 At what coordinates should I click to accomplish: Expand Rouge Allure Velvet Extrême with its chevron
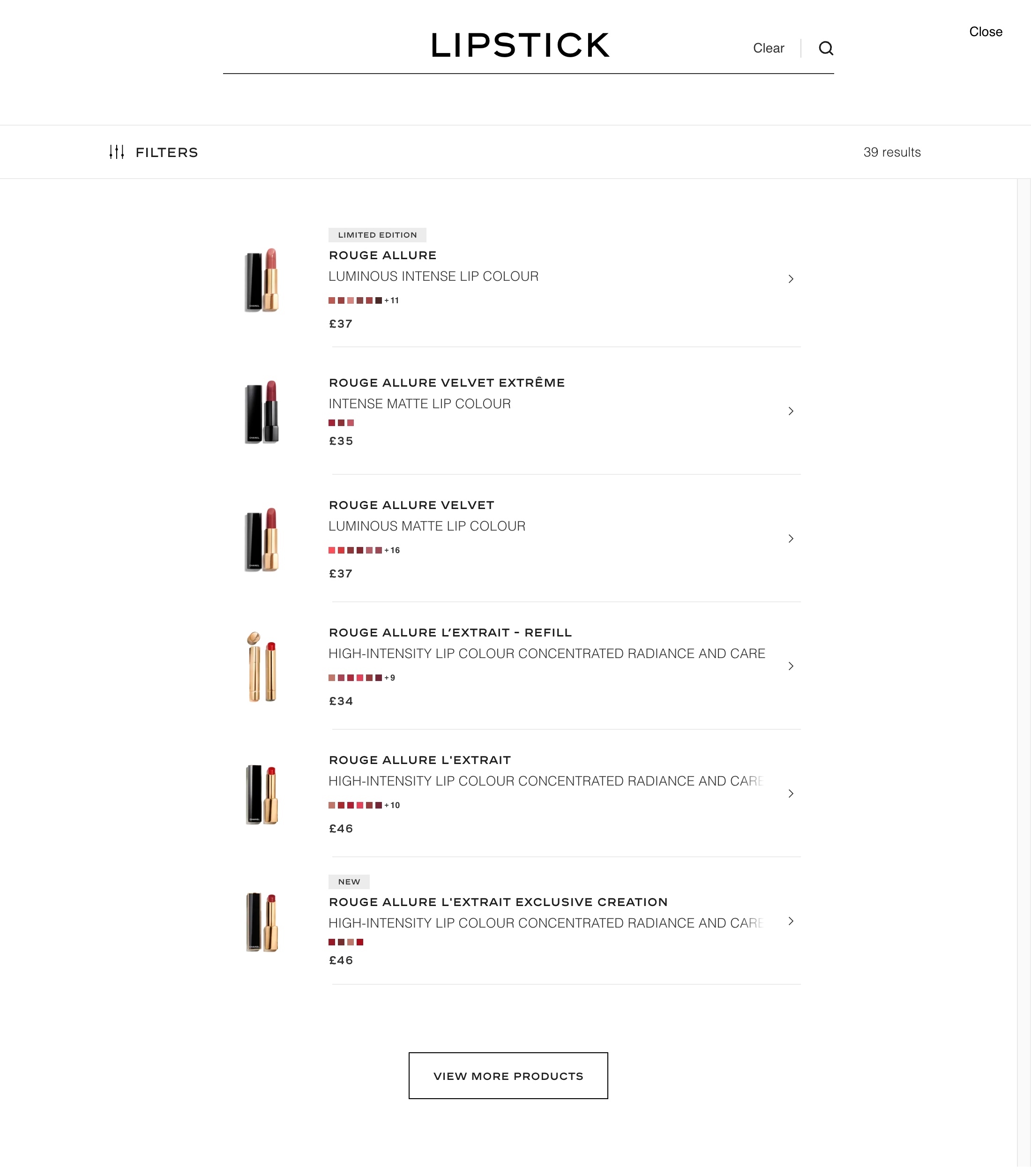(x=791, y=411)
